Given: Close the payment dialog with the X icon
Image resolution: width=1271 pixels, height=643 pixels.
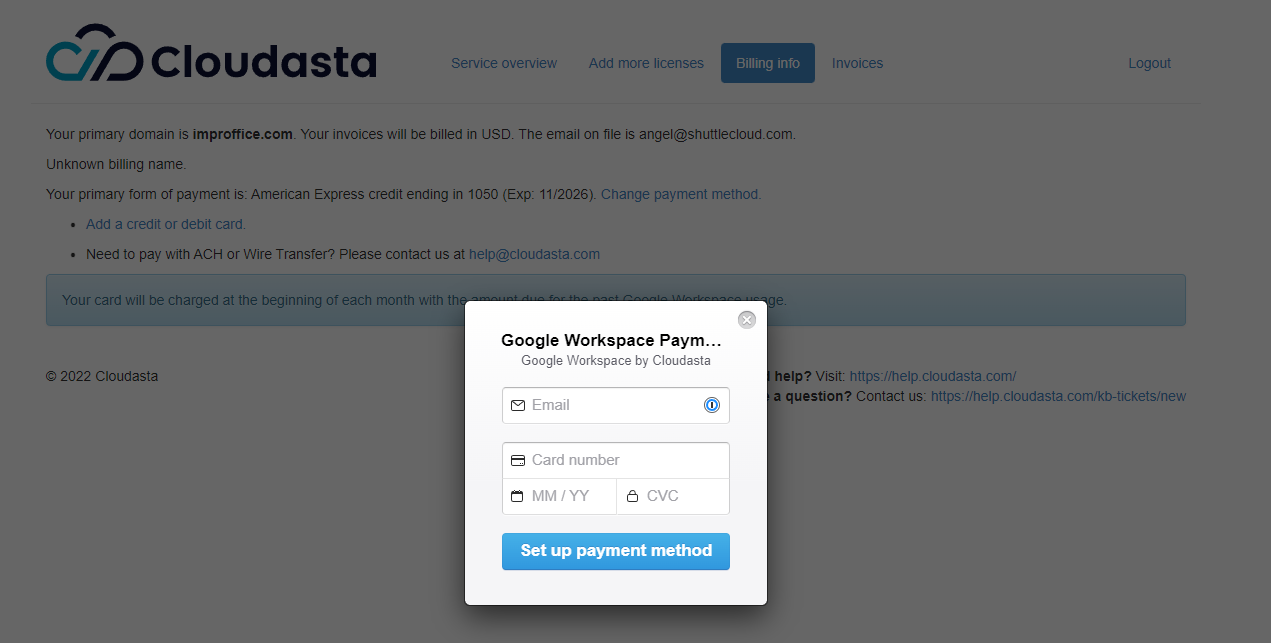Looking at the screenshot, I should coord(747,320).
